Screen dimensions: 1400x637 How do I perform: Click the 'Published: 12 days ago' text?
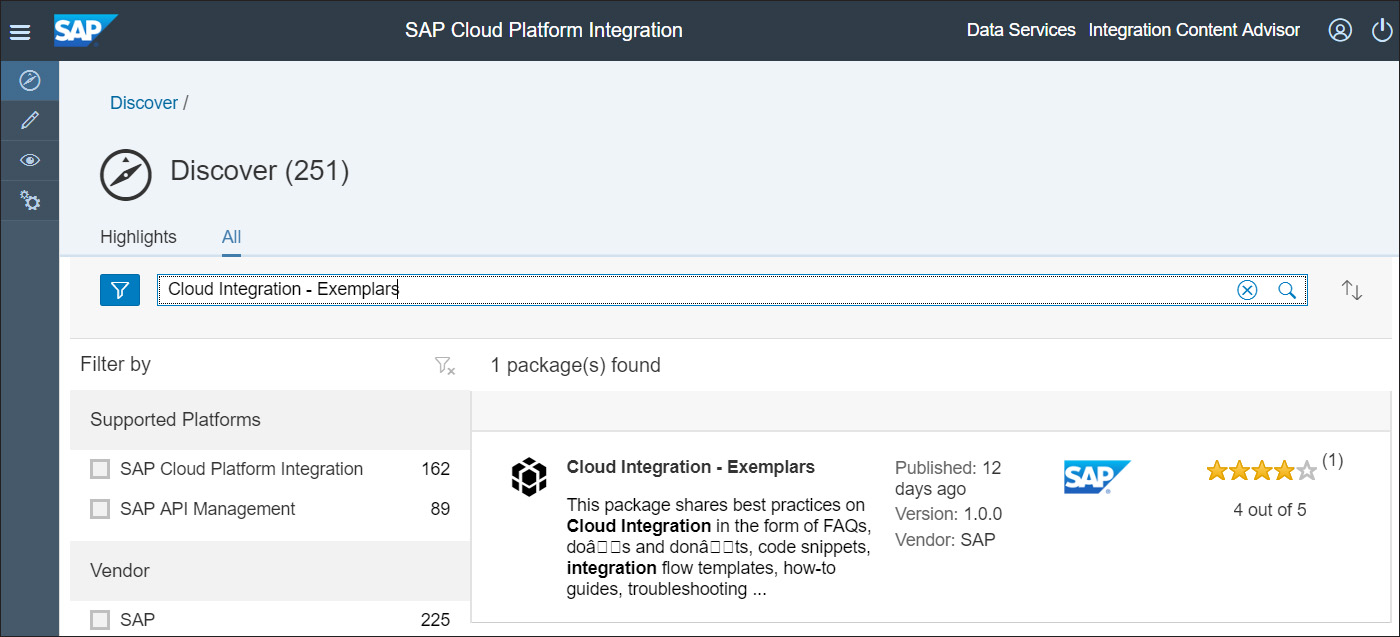(x=948, y=478)
